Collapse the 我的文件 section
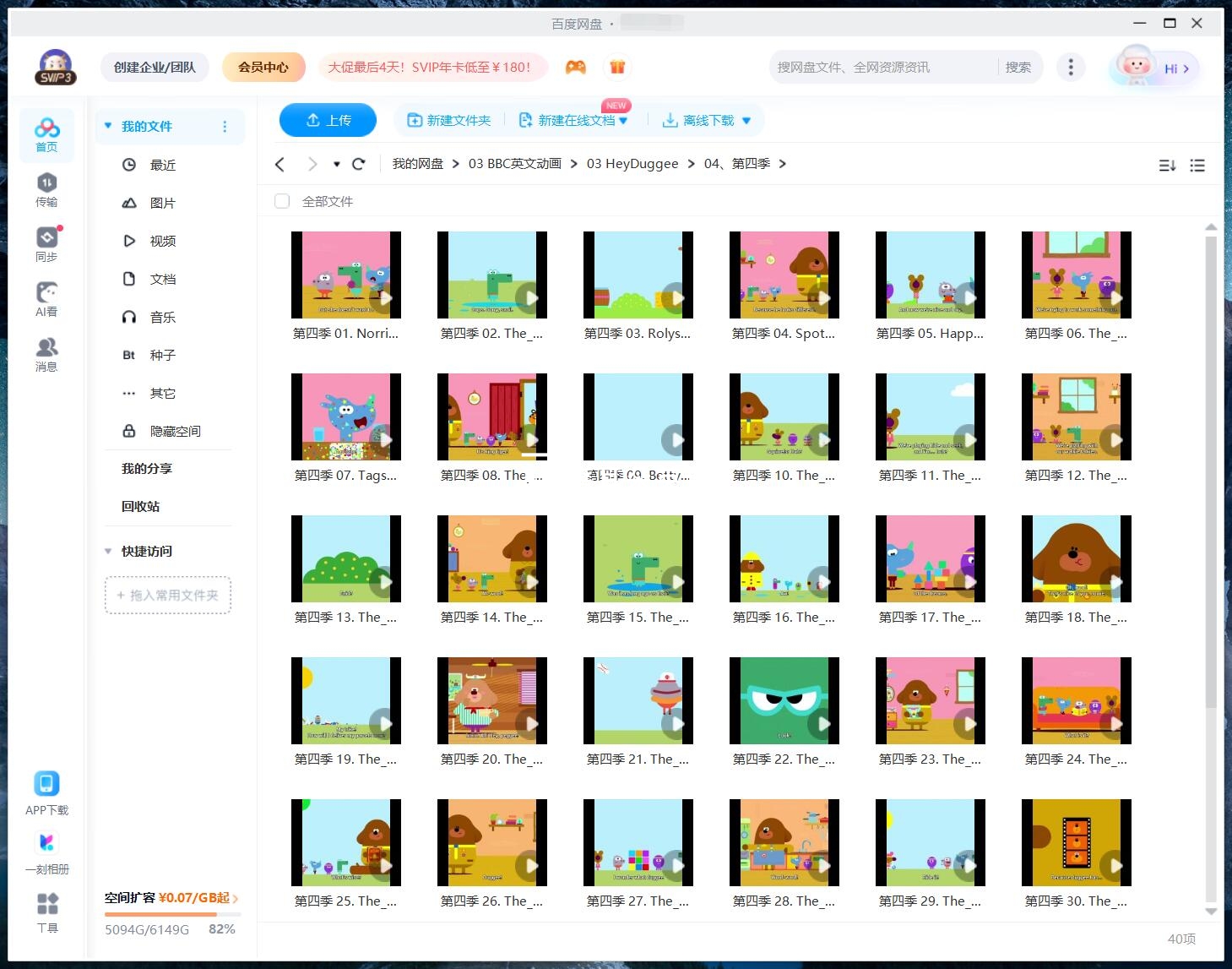The width and height of the screenshot is (1232, 969). [x=107, y=125]
